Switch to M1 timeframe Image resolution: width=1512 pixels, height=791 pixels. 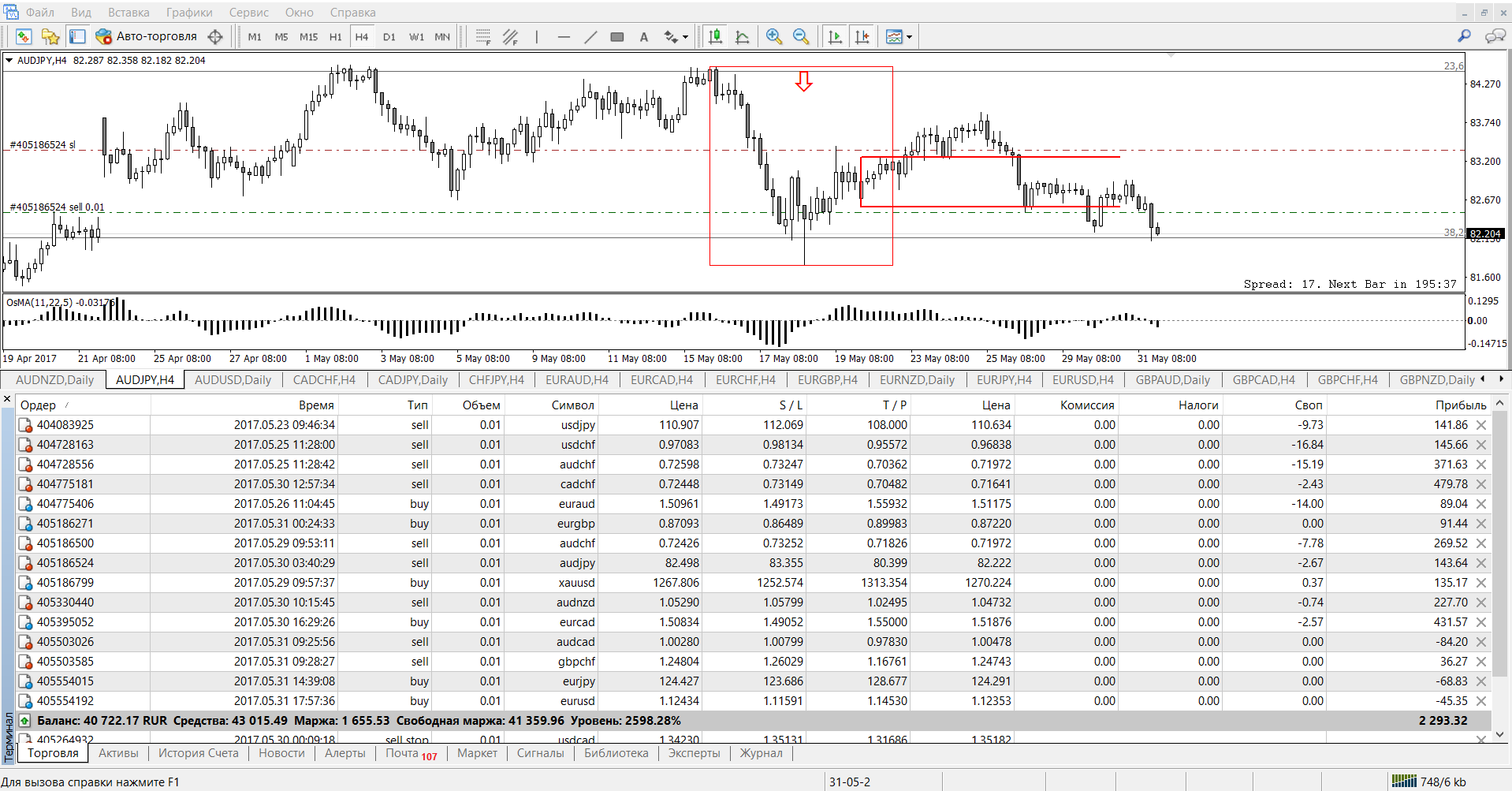255,37
